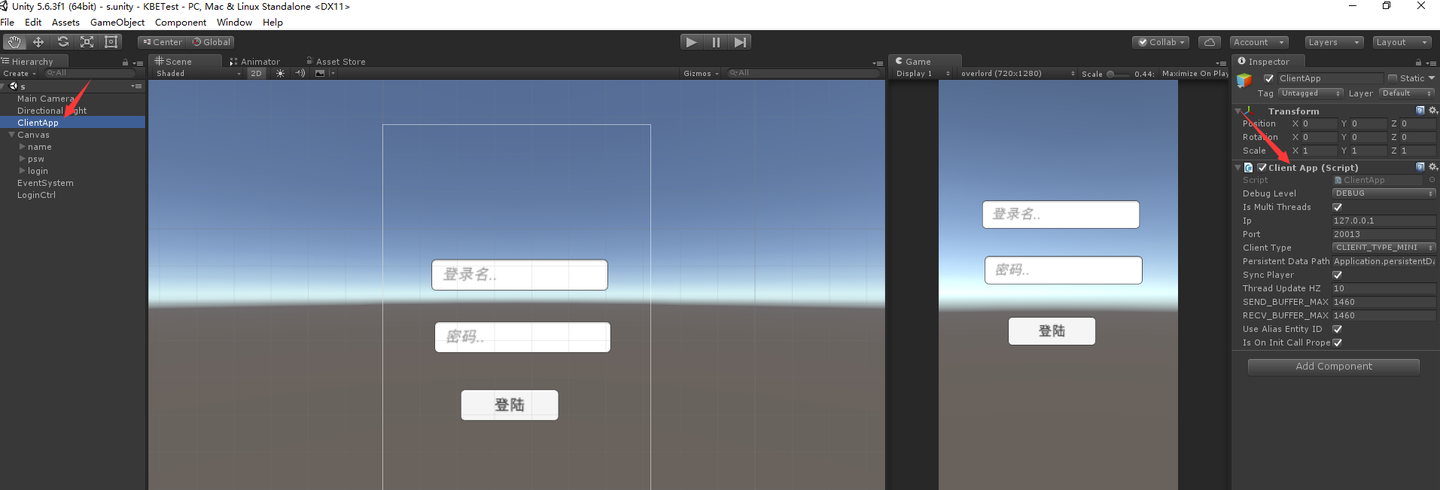Open the Hierarchy Create menu
This screenshot has width=1440, height=490.
[19, 73]
